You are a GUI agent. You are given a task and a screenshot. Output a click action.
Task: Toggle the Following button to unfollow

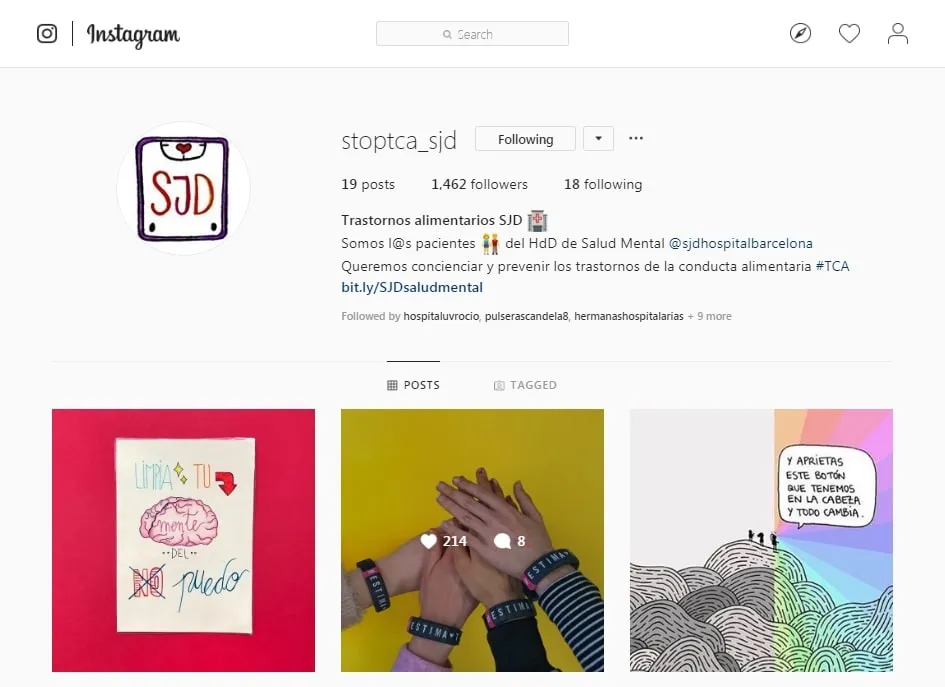526,139
